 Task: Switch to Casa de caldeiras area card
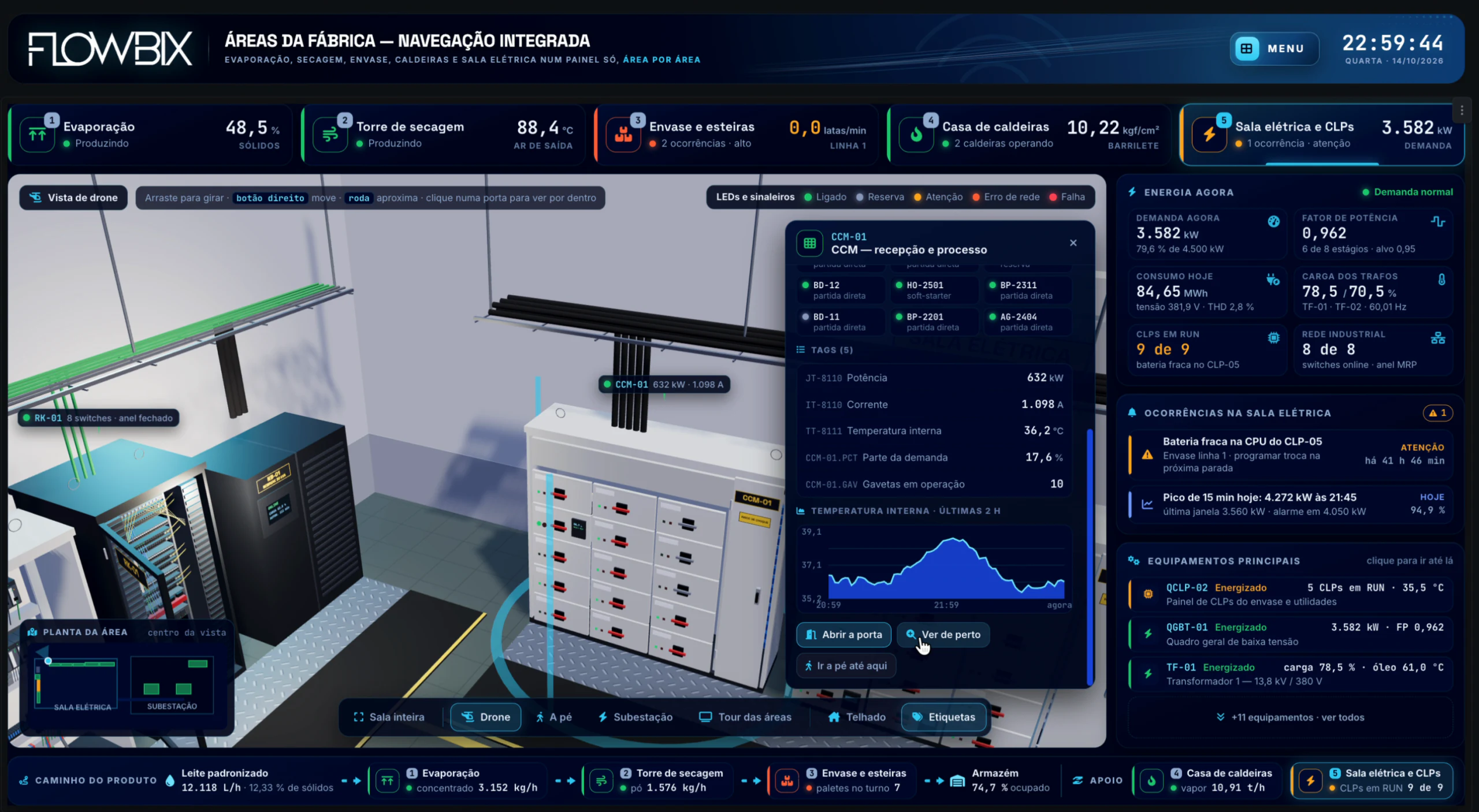pyautogui.click(x=1030, y=135)
